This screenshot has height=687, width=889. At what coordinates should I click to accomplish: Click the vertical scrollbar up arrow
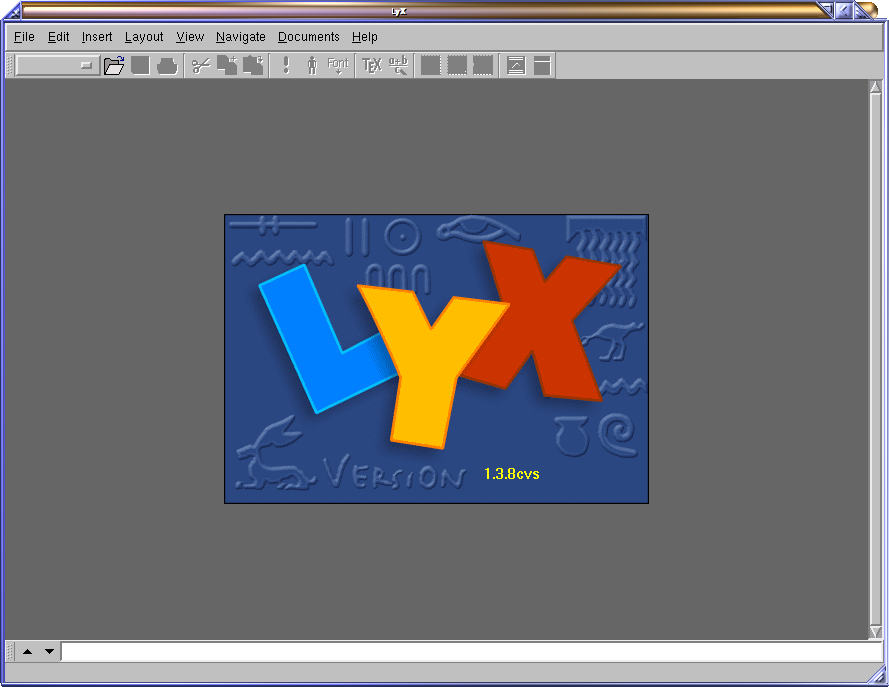coord(875,87)
